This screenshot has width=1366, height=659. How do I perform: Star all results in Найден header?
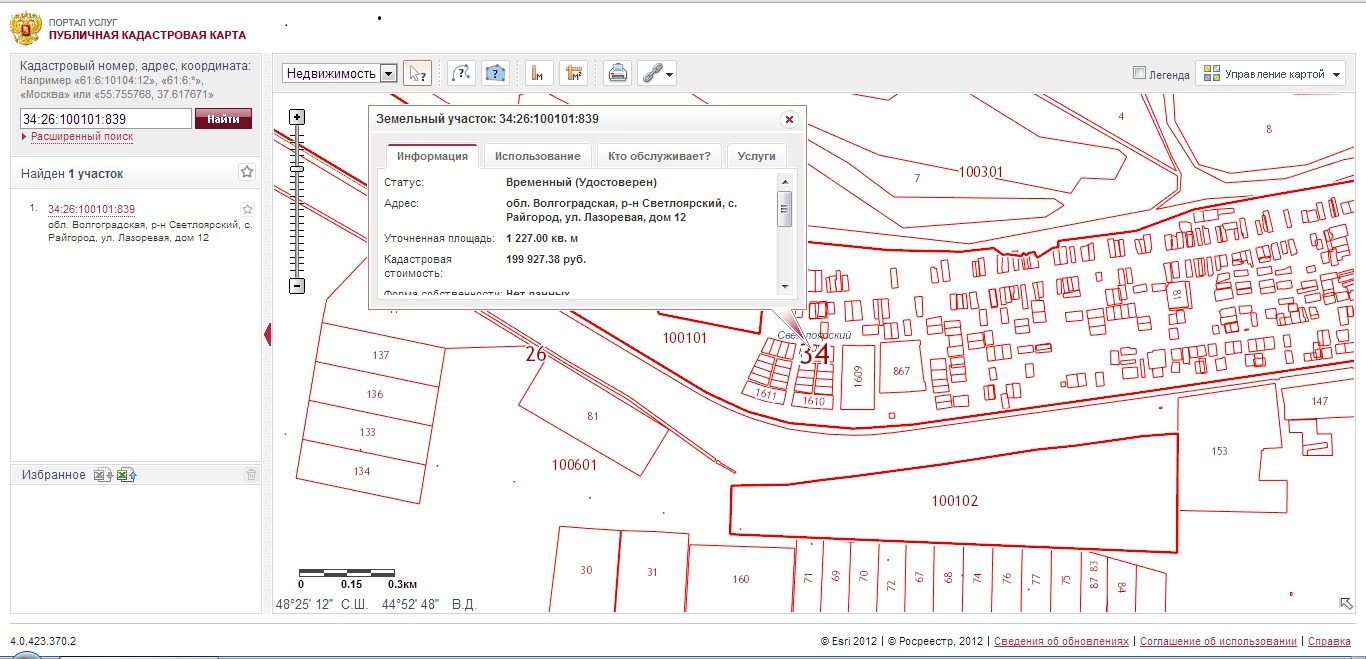[247, 172]
